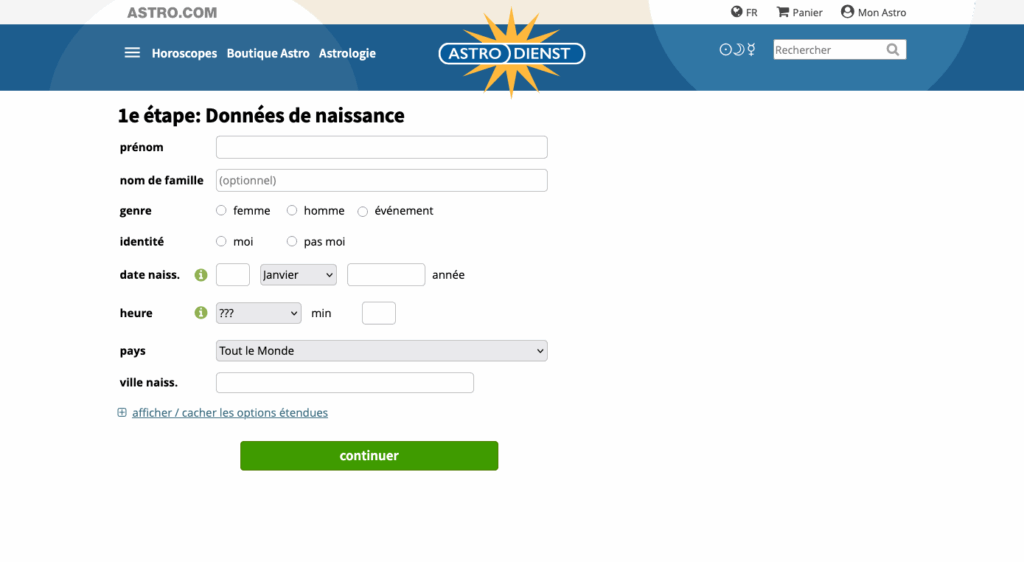Open the month dropdown showing Janvier
The width and height of the screenshot is (1024, 562).
coord(298,275)
